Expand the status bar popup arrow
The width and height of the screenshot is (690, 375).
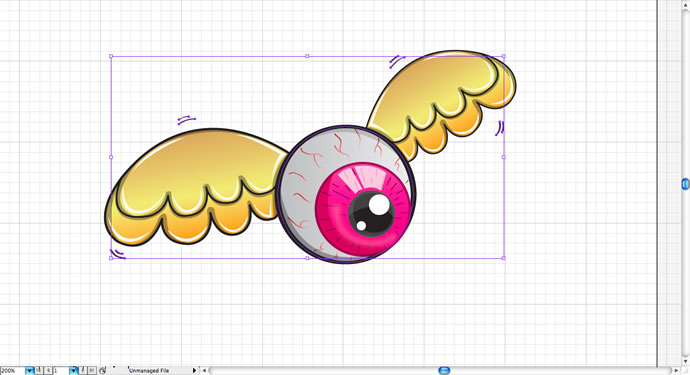point(195,371)
